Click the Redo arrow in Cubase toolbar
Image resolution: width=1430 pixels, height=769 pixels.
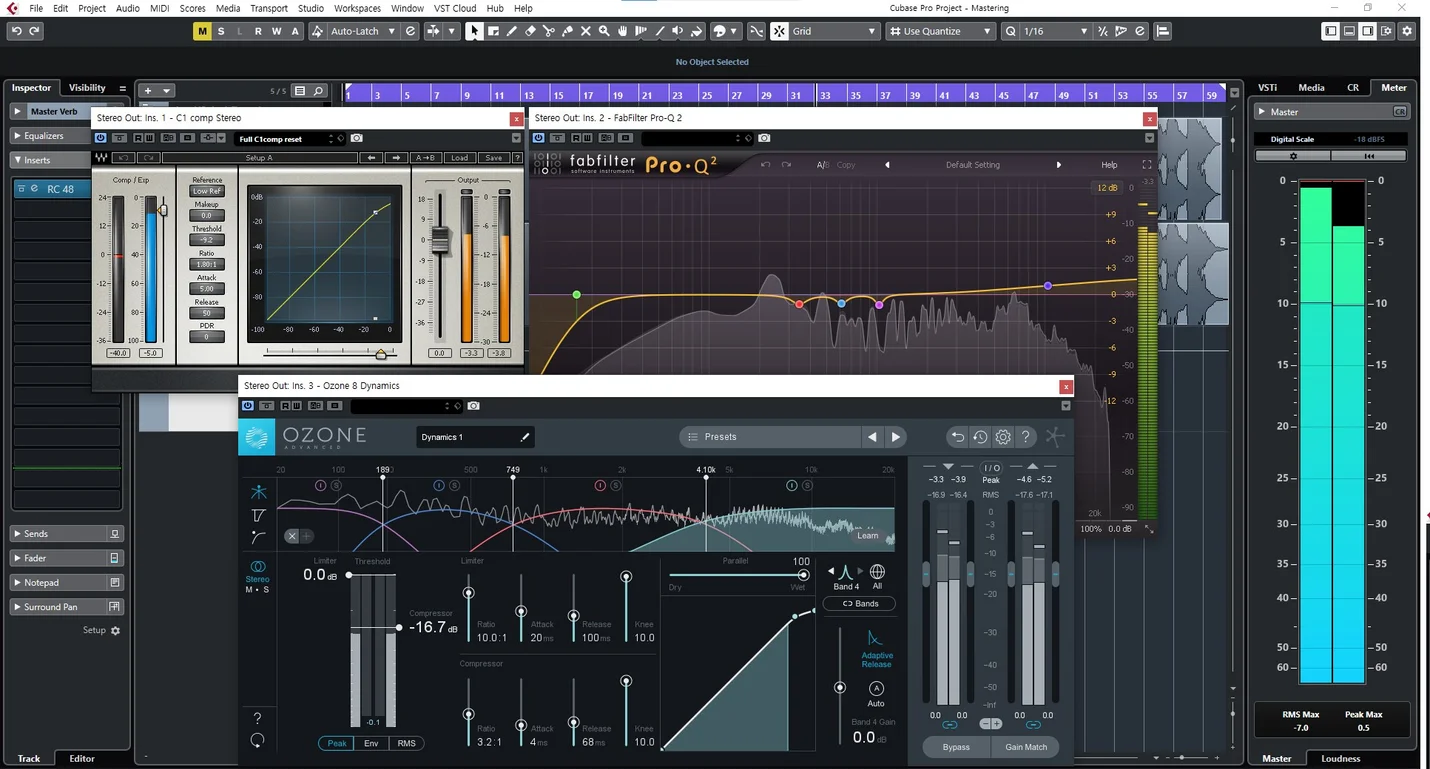(35, 31)
